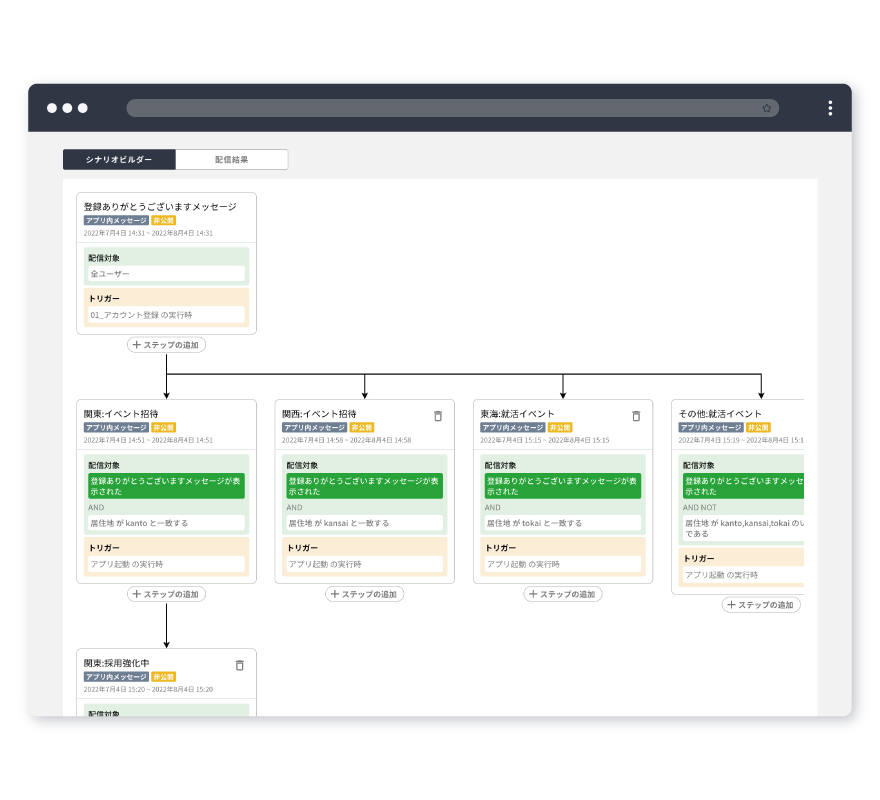Screen dimensions: 880x800
Task: Add a step under その他:就活イベント card
Action: [x=761, y=605]
